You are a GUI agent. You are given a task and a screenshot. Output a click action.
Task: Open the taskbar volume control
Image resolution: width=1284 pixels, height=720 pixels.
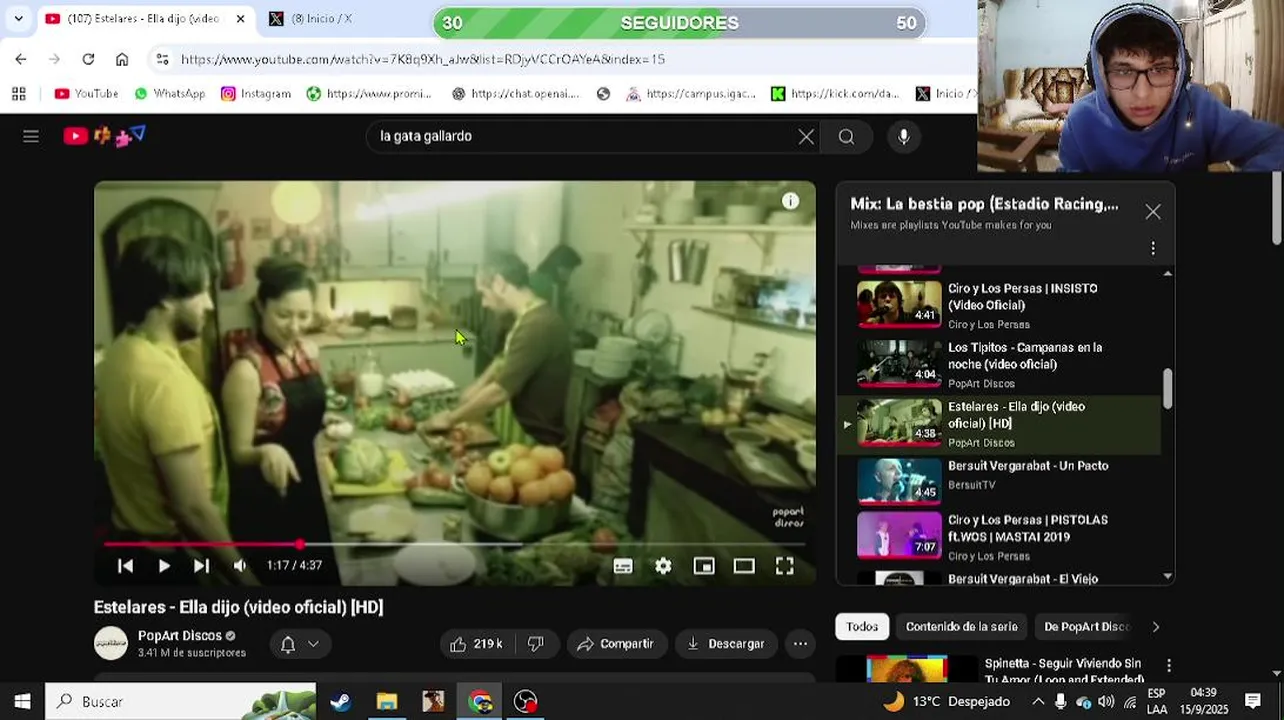1107,702
